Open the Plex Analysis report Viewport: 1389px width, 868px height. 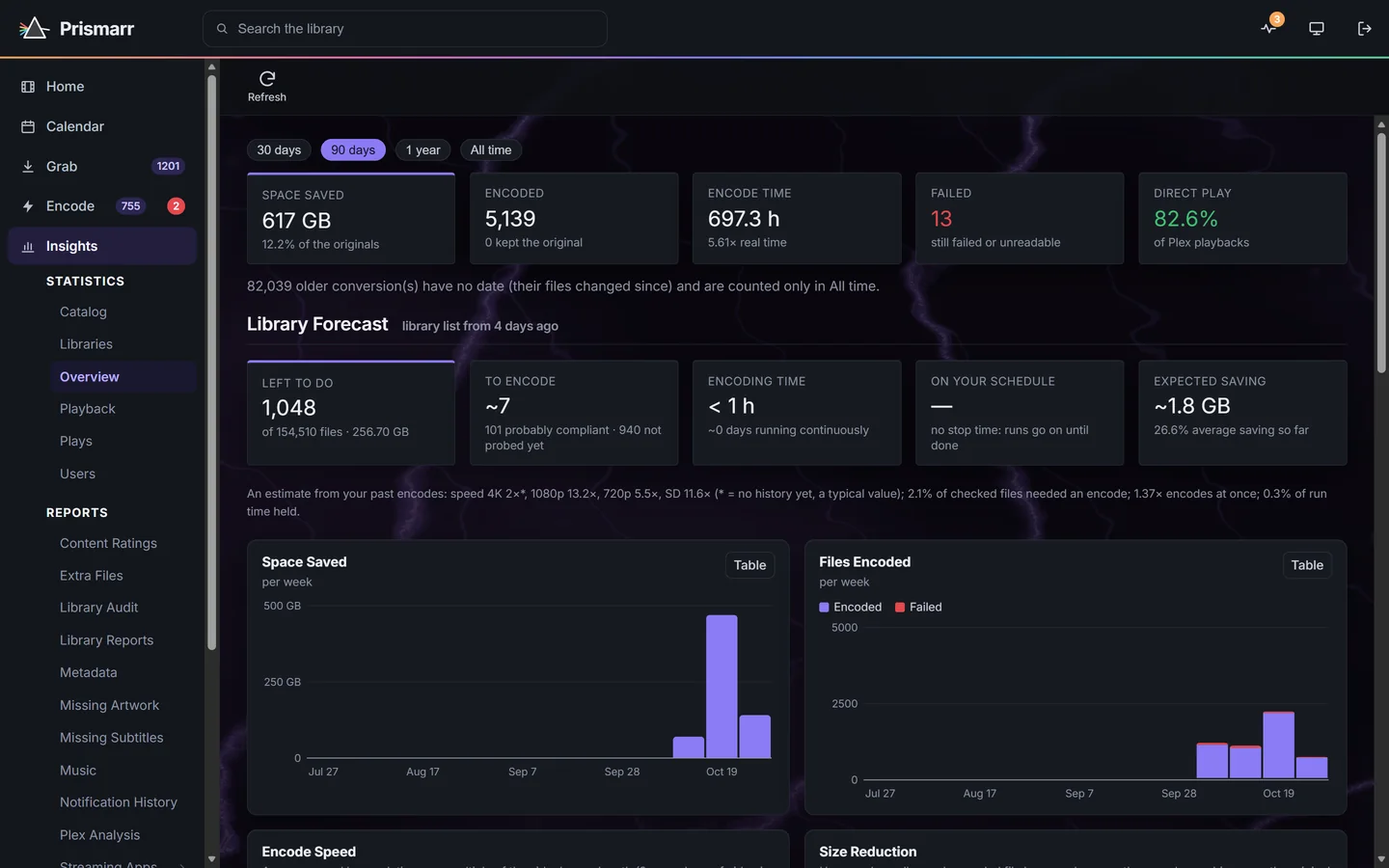pos(99,835)
